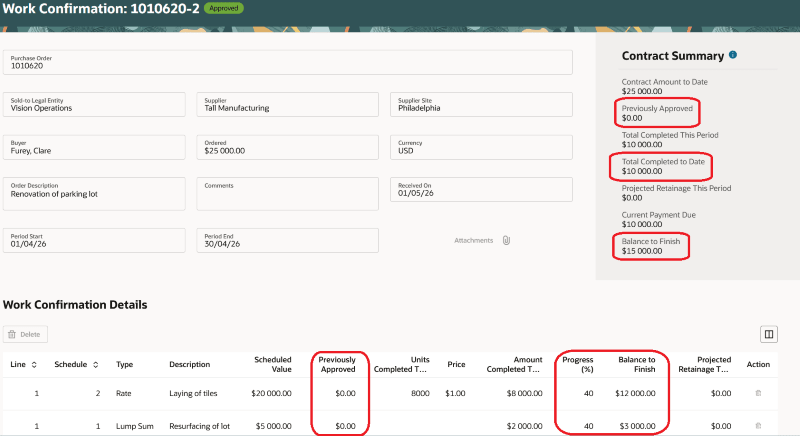Select the Buyer field Furey, Clare
The image size is (800, 436).
[94, 147]
